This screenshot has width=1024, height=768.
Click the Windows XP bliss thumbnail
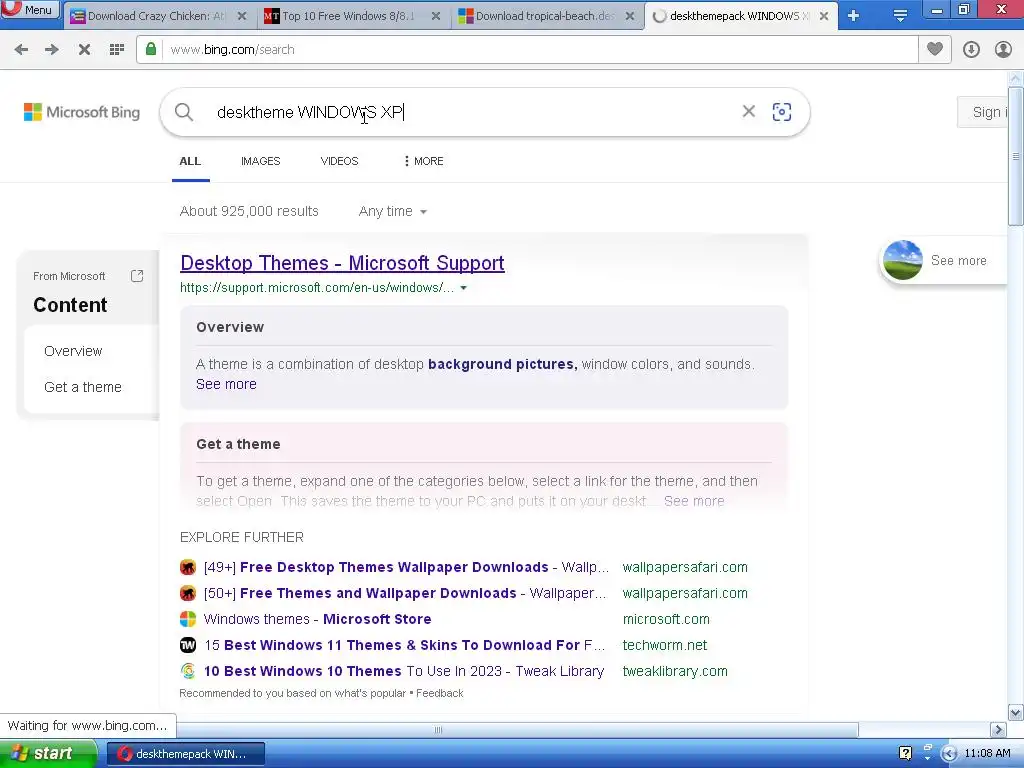(903, 261)
